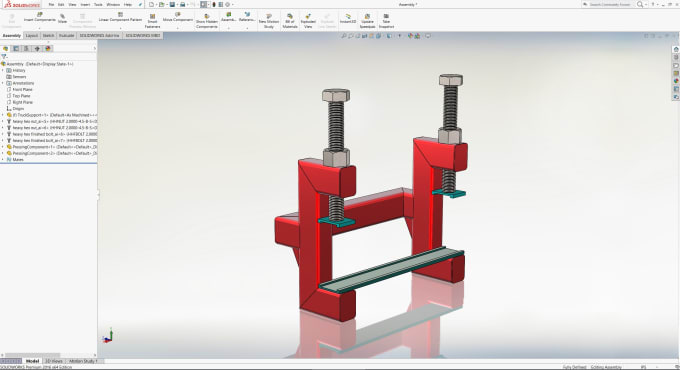Open the SOLIDWORKS Add-Ins tab

point(99,36)
